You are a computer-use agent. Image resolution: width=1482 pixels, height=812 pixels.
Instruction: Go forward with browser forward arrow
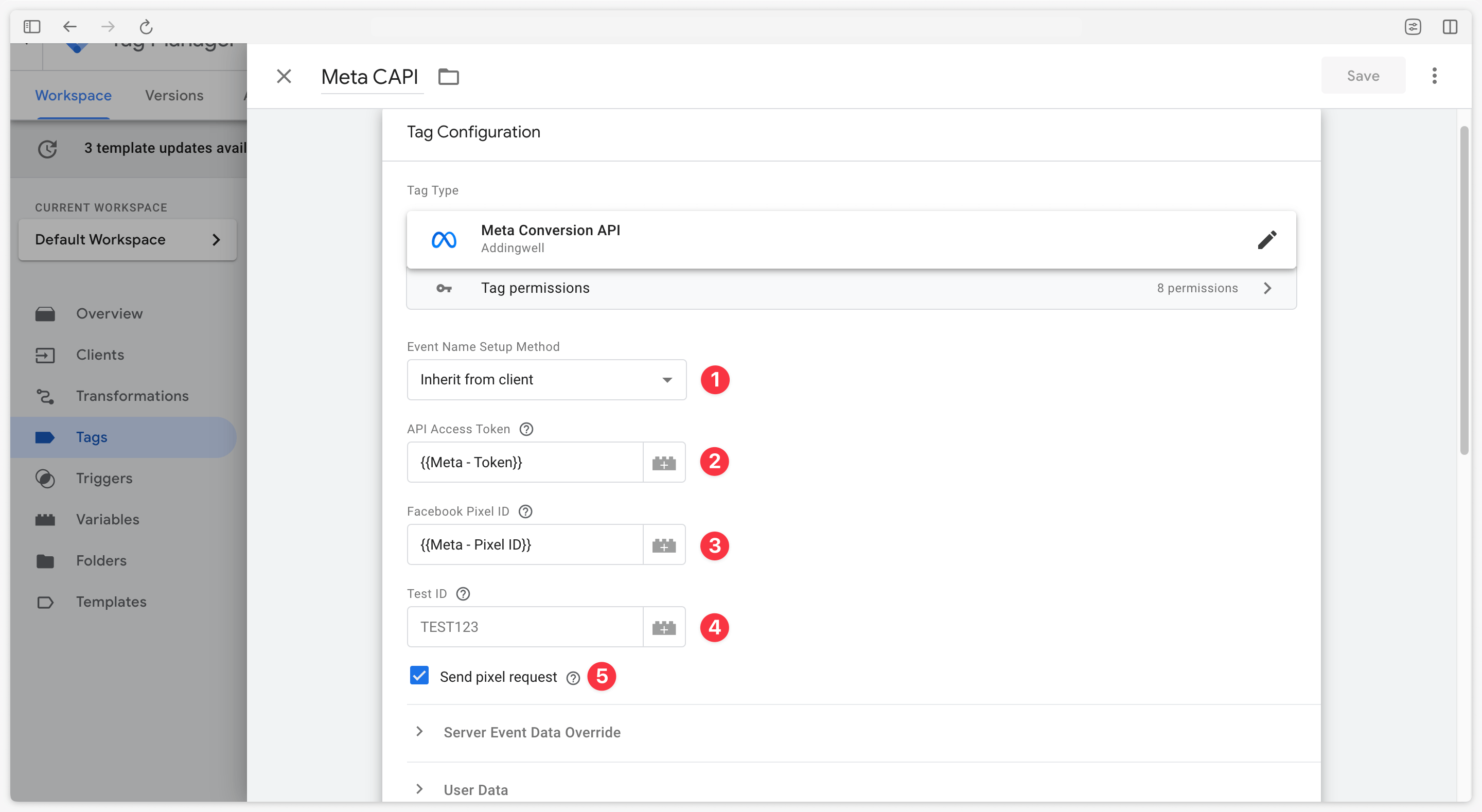108,26
